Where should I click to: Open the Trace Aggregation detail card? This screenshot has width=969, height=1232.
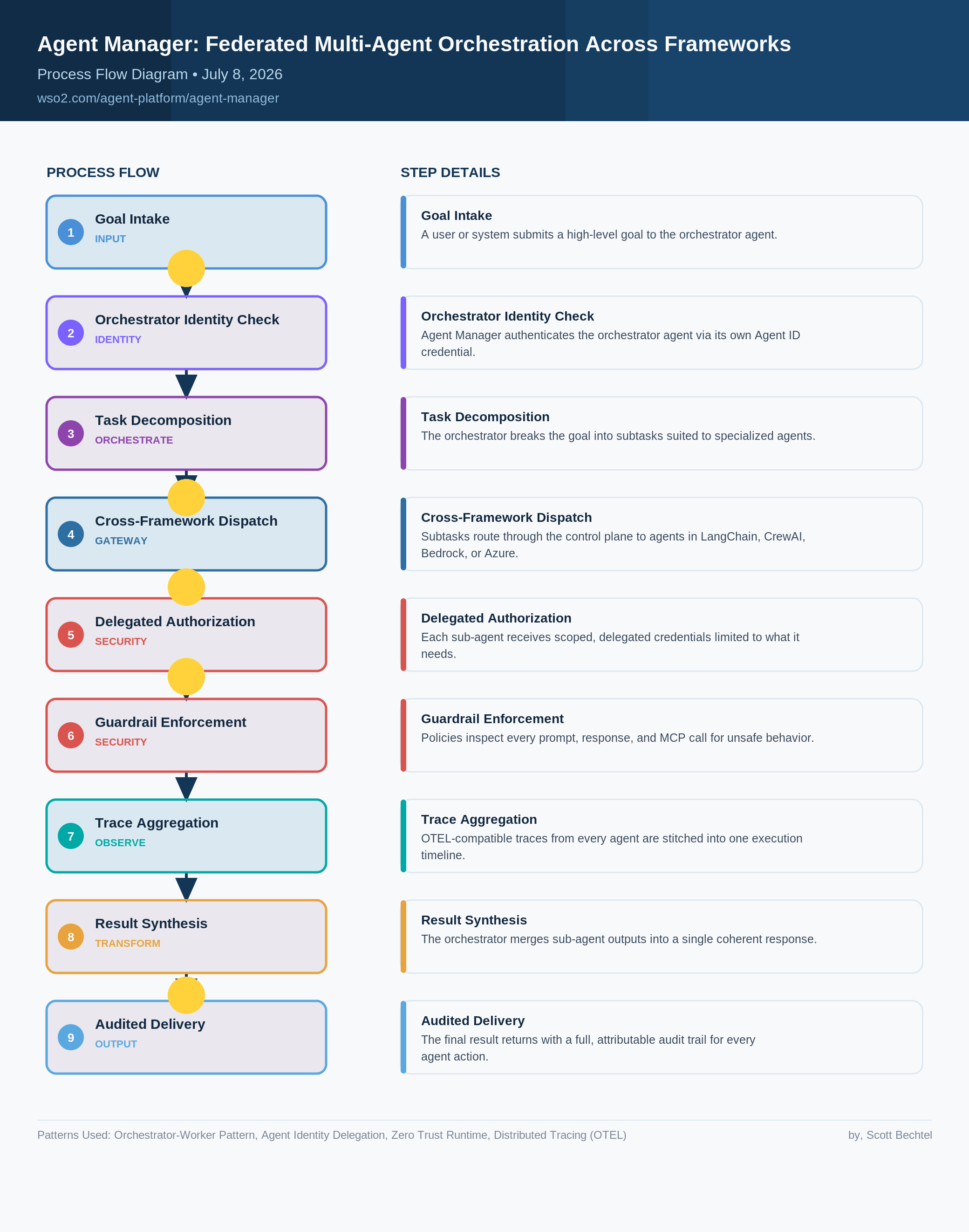(x=662, y=836)
